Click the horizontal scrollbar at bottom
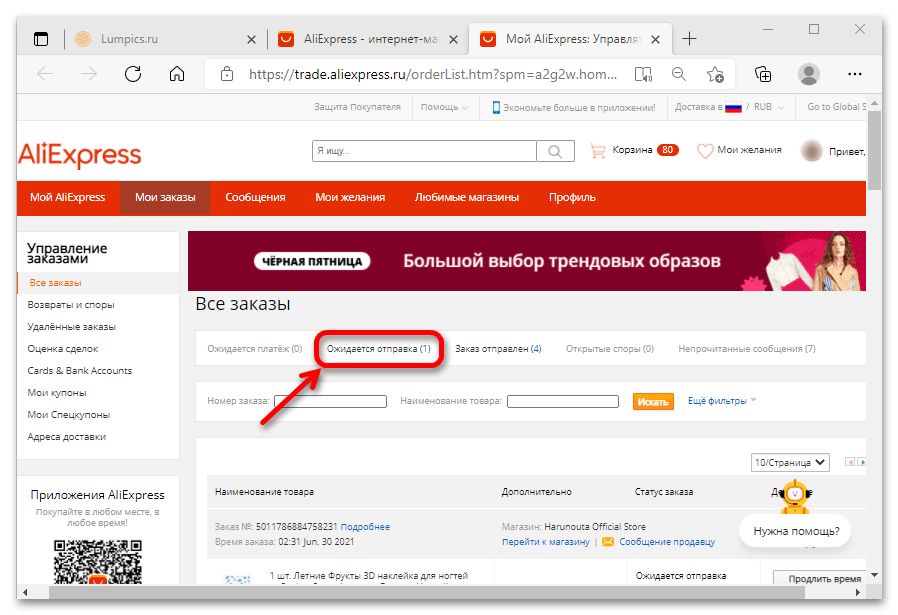Viewport: 898px width, 615px height. point(427,593)
